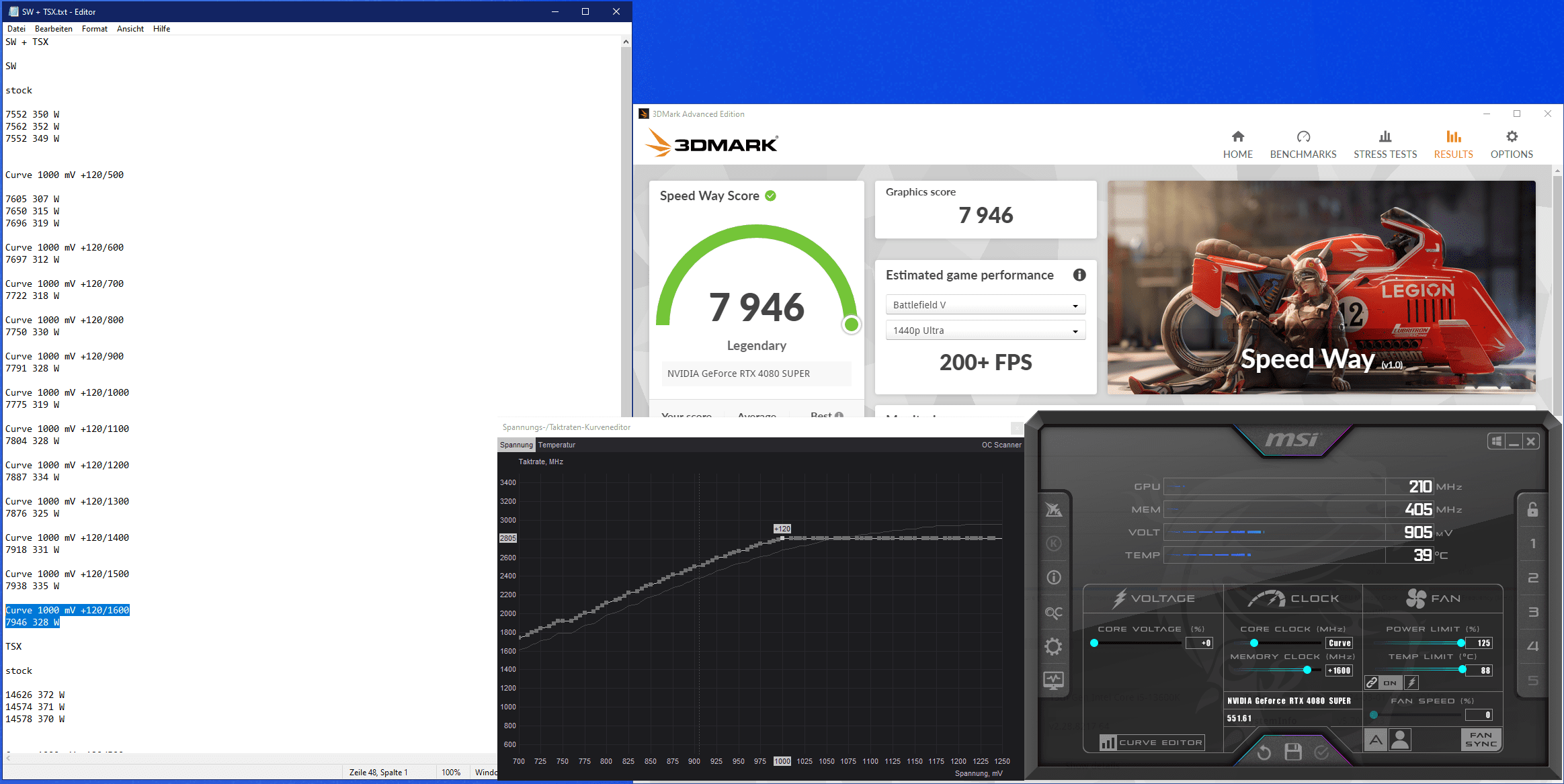Select +120 curve point at 1000 mV
The height and width of the screenshot is (784, 1564).
(782, 537)
